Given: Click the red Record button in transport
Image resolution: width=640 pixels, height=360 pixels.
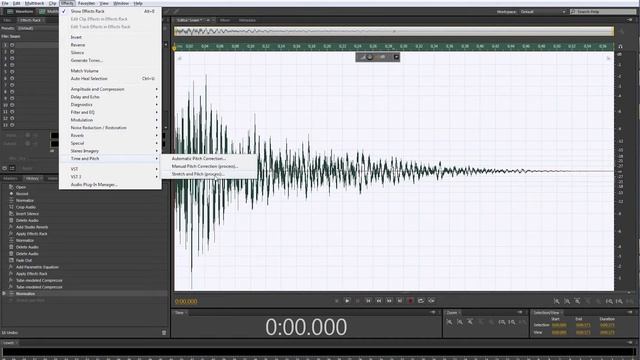Looking at the screenshot, I should coord(410,301).
